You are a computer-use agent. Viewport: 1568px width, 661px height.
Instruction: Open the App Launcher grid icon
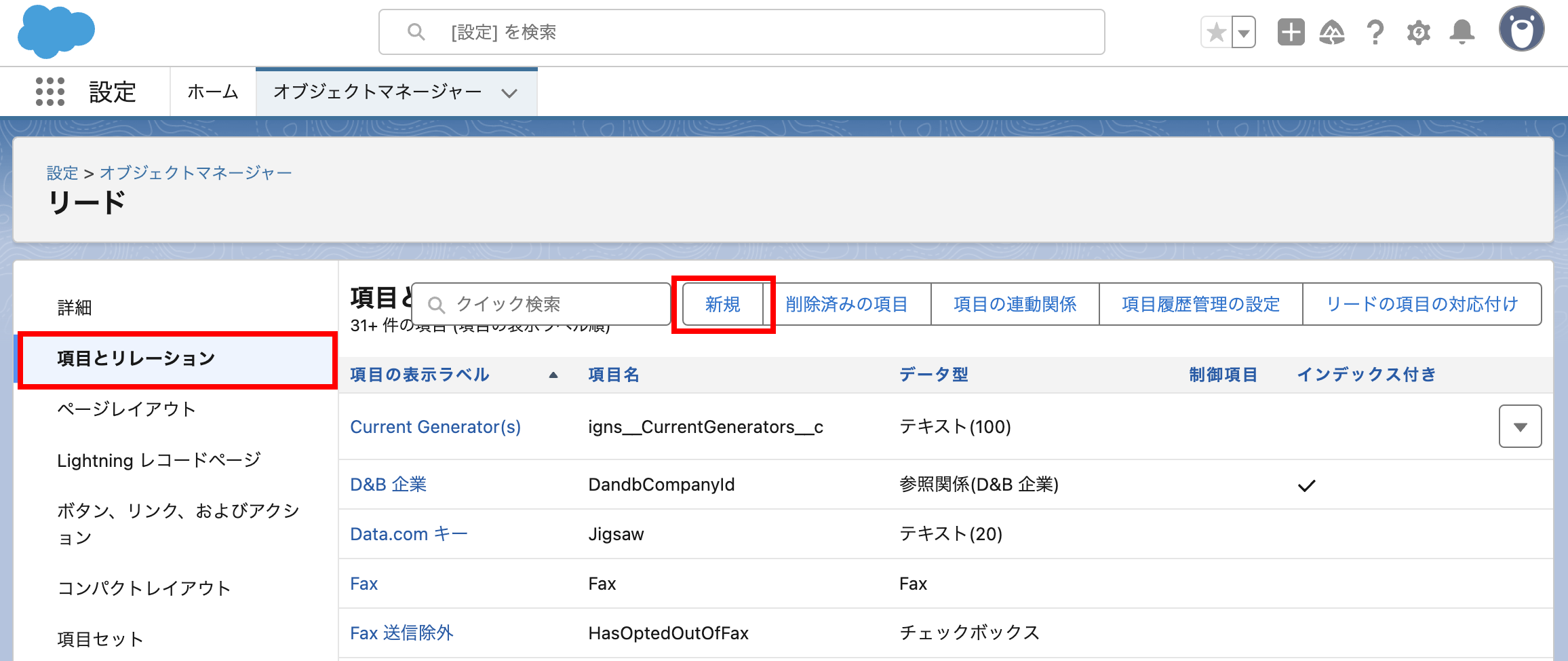(50, 92)
